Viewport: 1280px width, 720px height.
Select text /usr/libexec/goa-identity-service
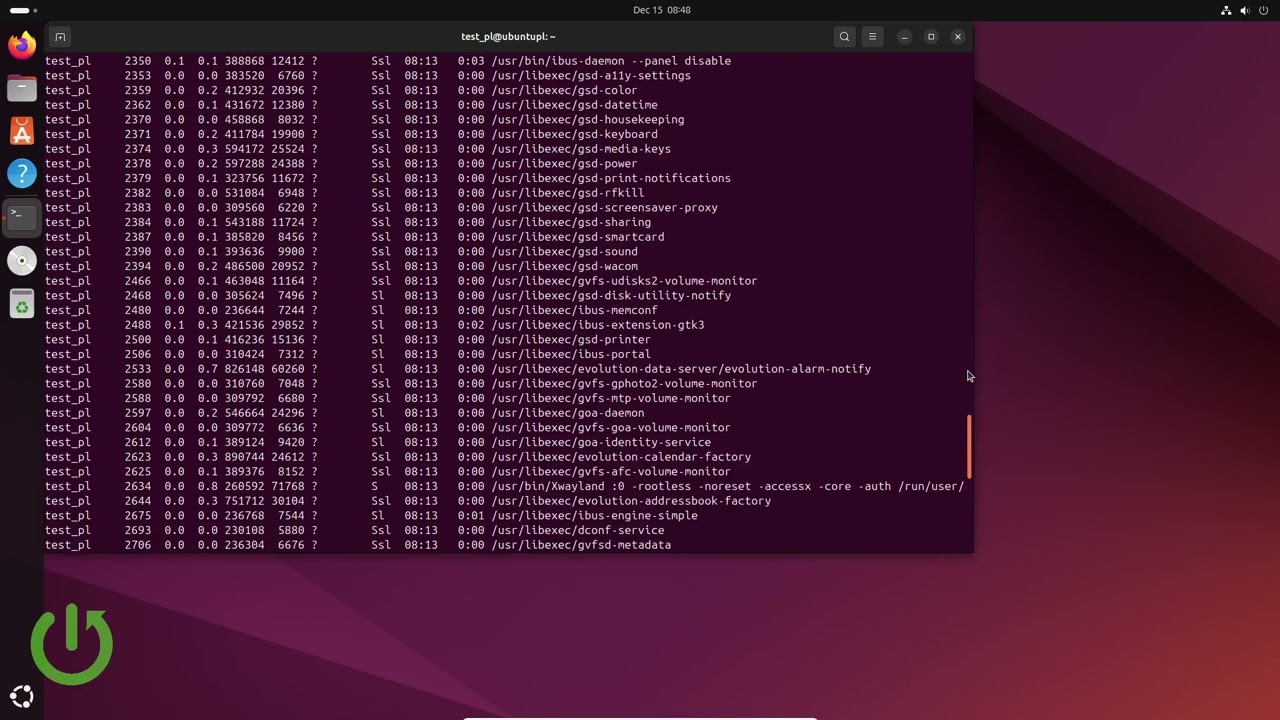click(x=601, y=442)
